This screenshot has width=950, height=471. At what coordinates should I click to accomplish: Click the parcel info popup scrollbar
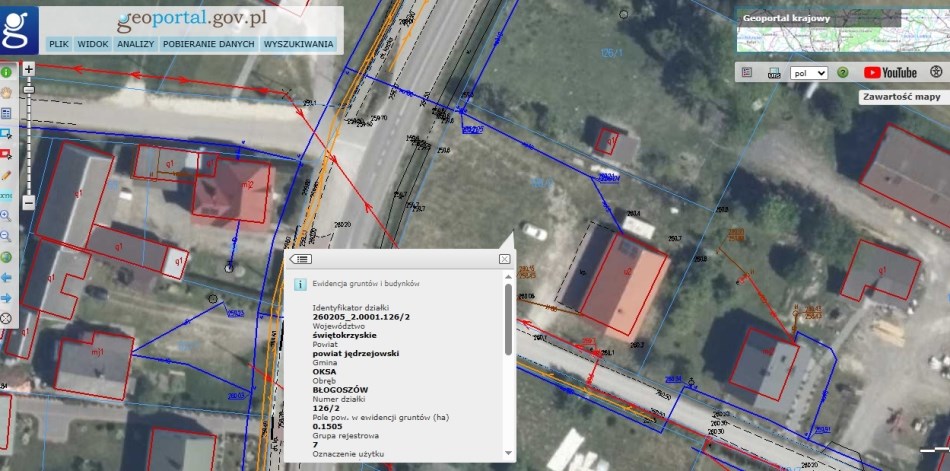click(x=508, y=320)
